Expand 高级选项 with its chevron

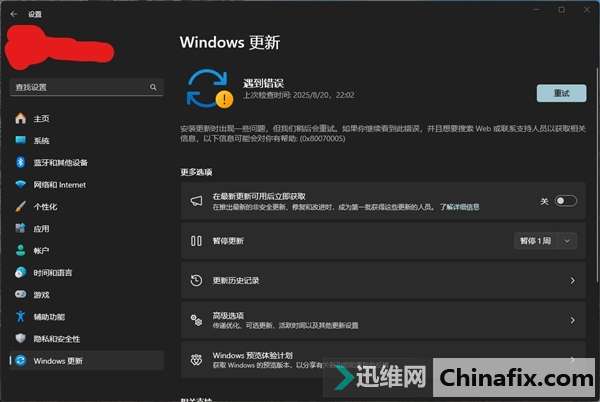pos(572,320)
